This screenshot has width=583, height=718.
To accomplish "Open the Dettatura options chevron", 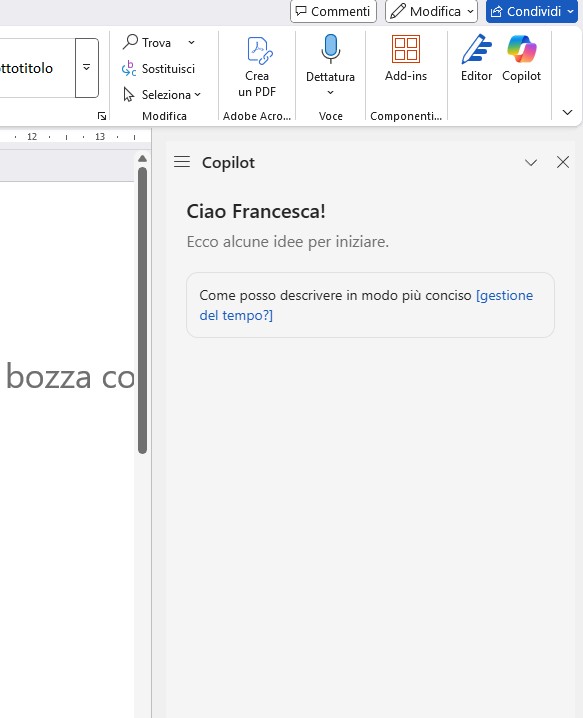I will [330, 92].
